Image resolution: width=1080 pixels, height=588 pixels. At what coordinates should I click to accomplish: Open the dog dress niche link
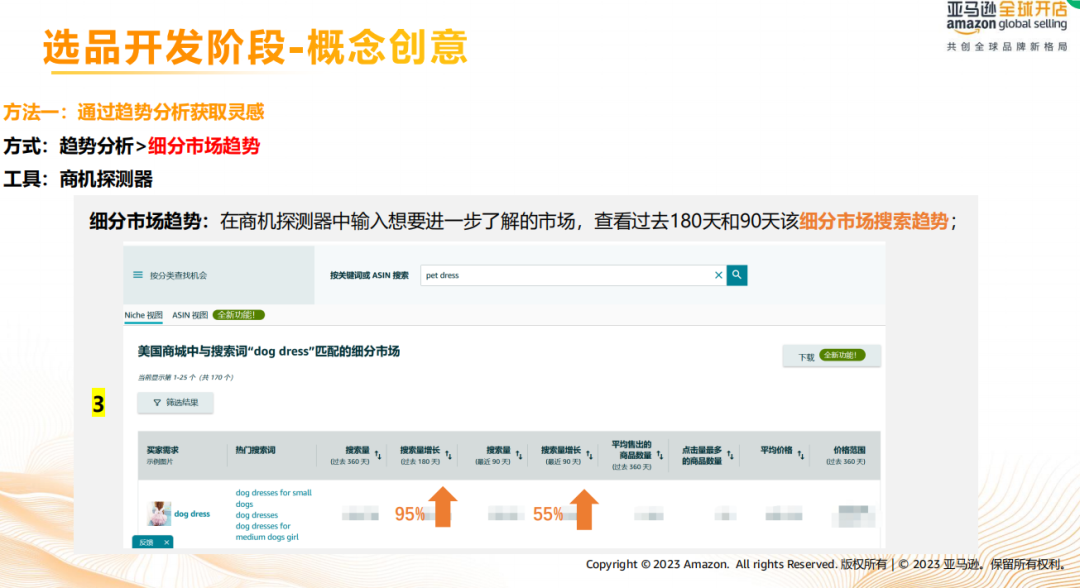point(192,514)
